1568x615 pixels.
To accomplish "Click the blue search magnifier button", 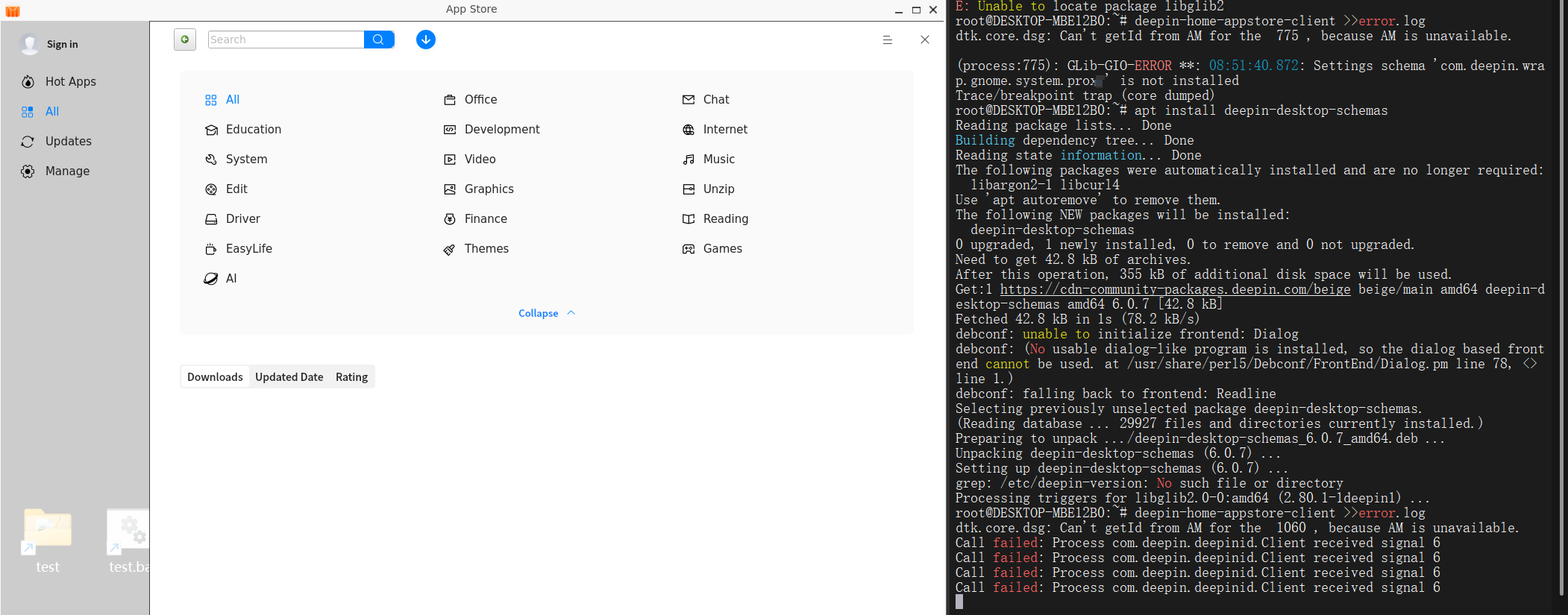I will coord(379,40).
